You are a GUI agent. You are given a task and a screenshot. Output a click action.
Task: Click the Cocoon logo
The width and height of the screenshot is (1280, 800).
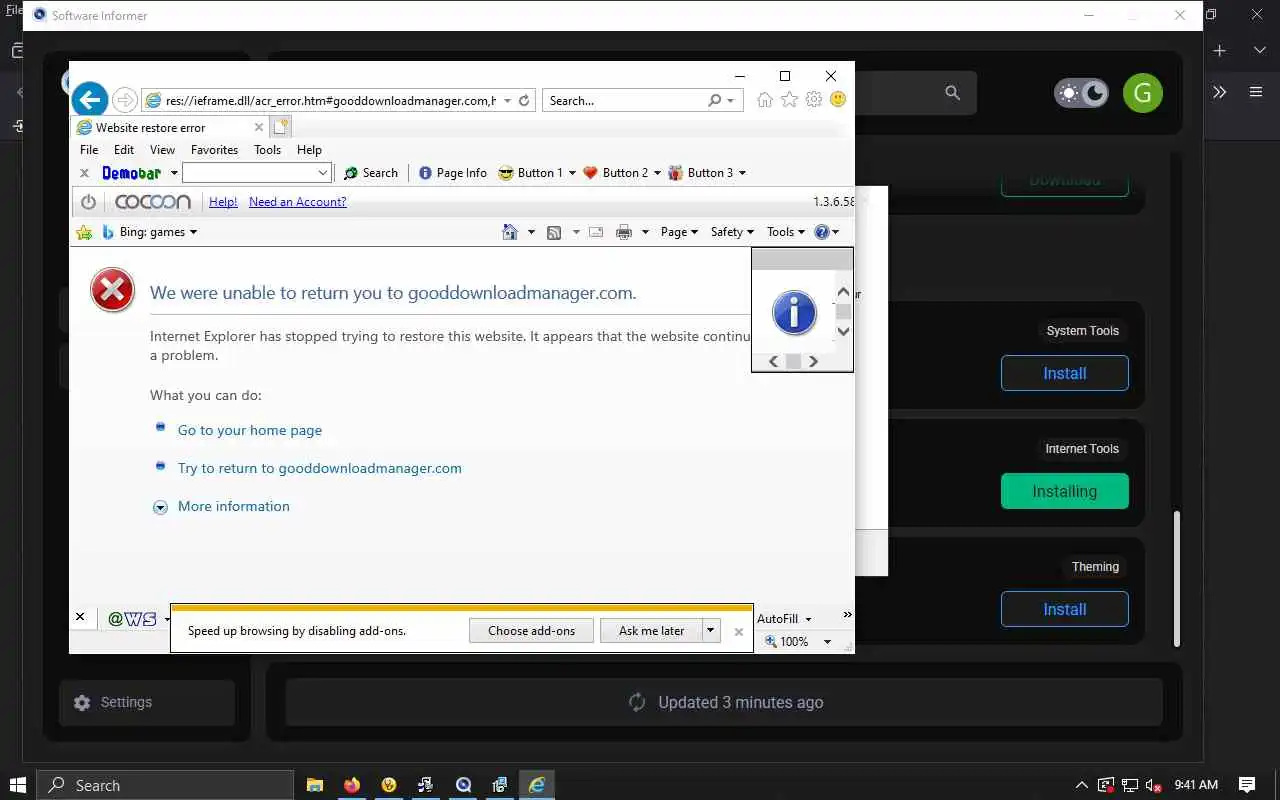coord(152,202)
